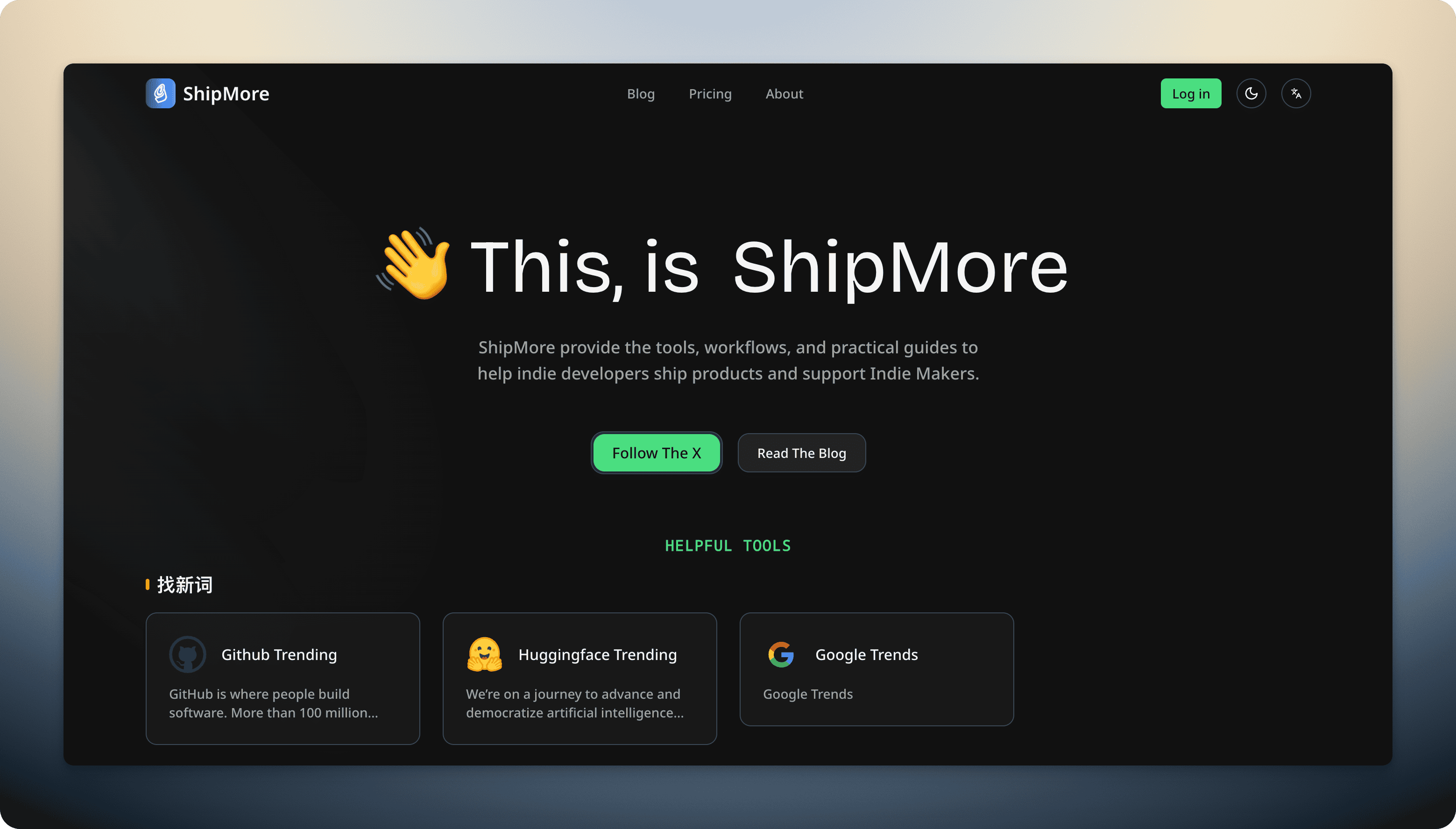Screen dimensions: 1456x829
Task: Click the ShipMore logo icon
Action: coord(160,93)
